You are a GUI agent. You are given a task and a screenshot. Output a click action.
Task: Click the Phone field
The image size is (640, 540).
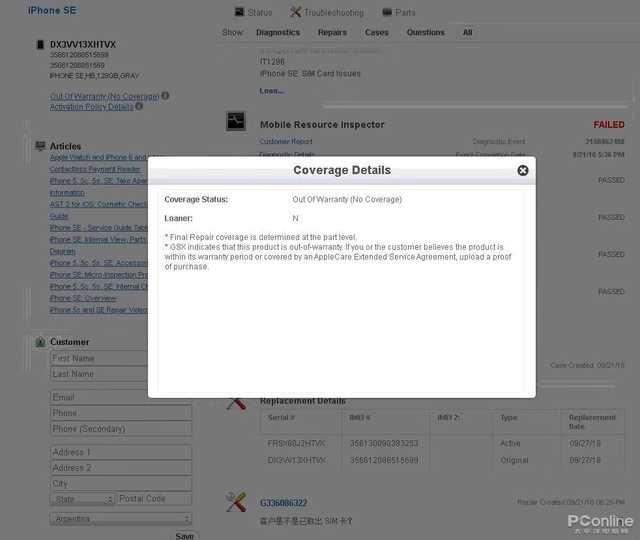[121, 413]
